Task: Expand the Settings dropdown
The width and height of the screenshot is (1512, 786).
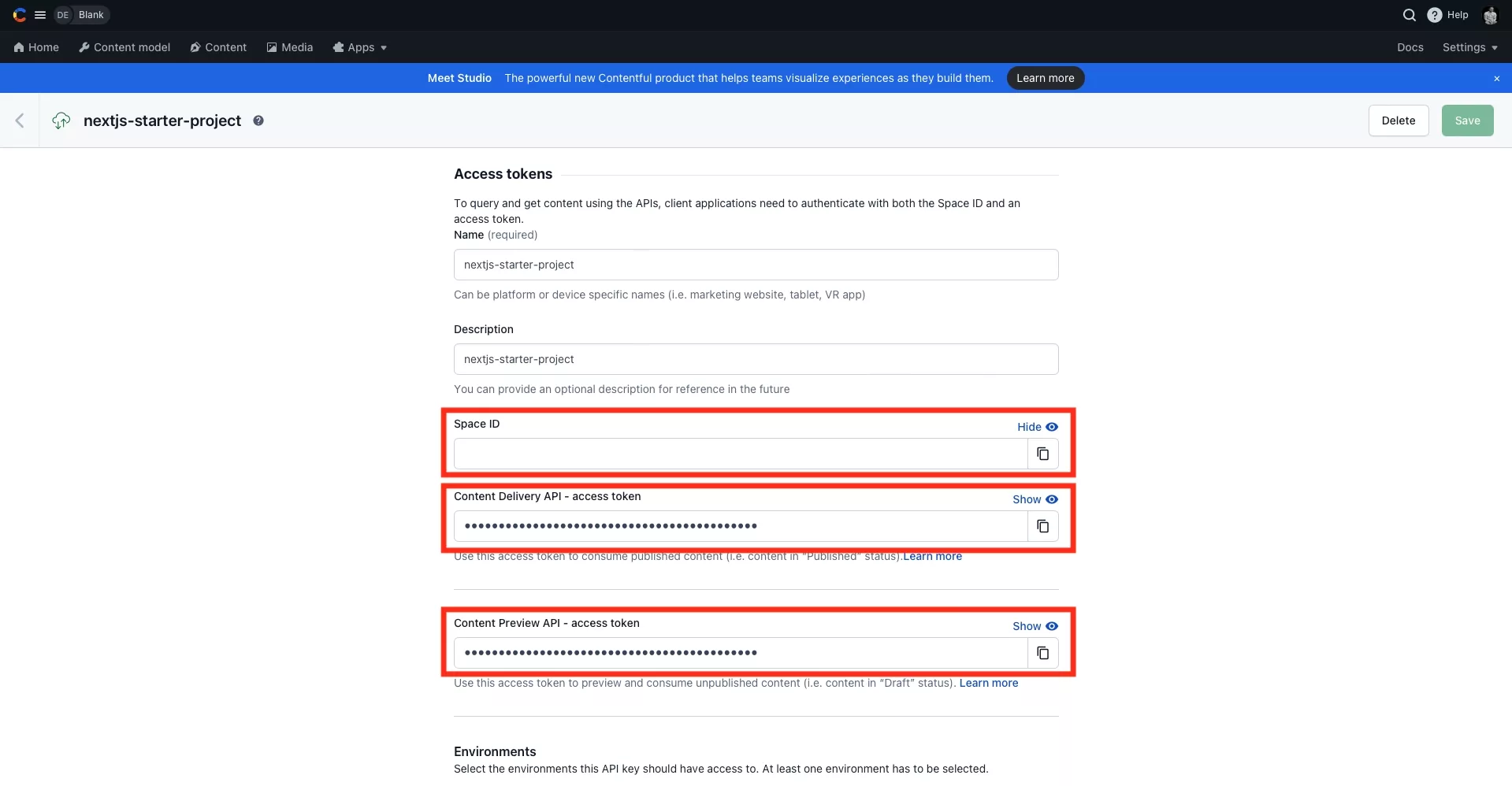Action: pyautogui.click(x=1470, y=47)
